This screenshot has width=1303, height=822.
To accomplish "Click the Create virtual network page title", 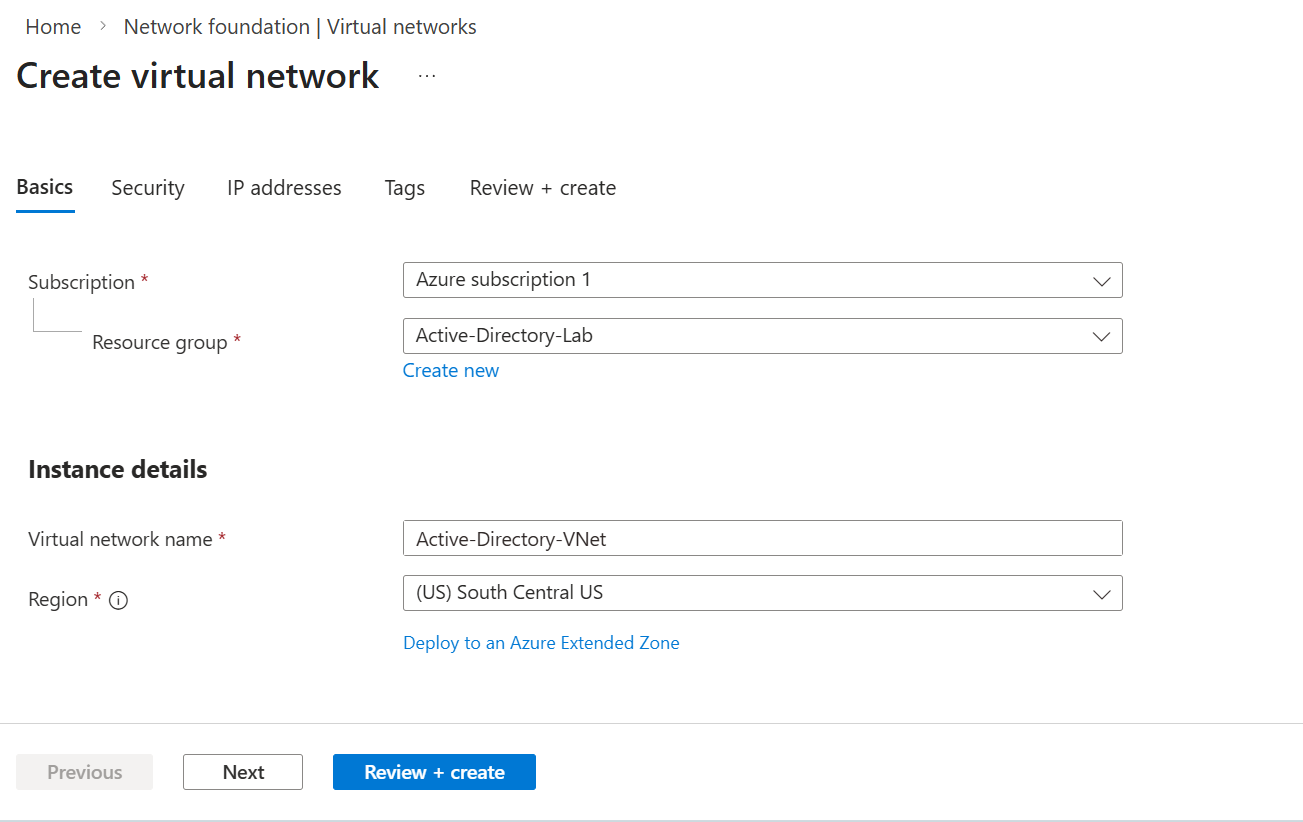I will click(x=198, y=76).
